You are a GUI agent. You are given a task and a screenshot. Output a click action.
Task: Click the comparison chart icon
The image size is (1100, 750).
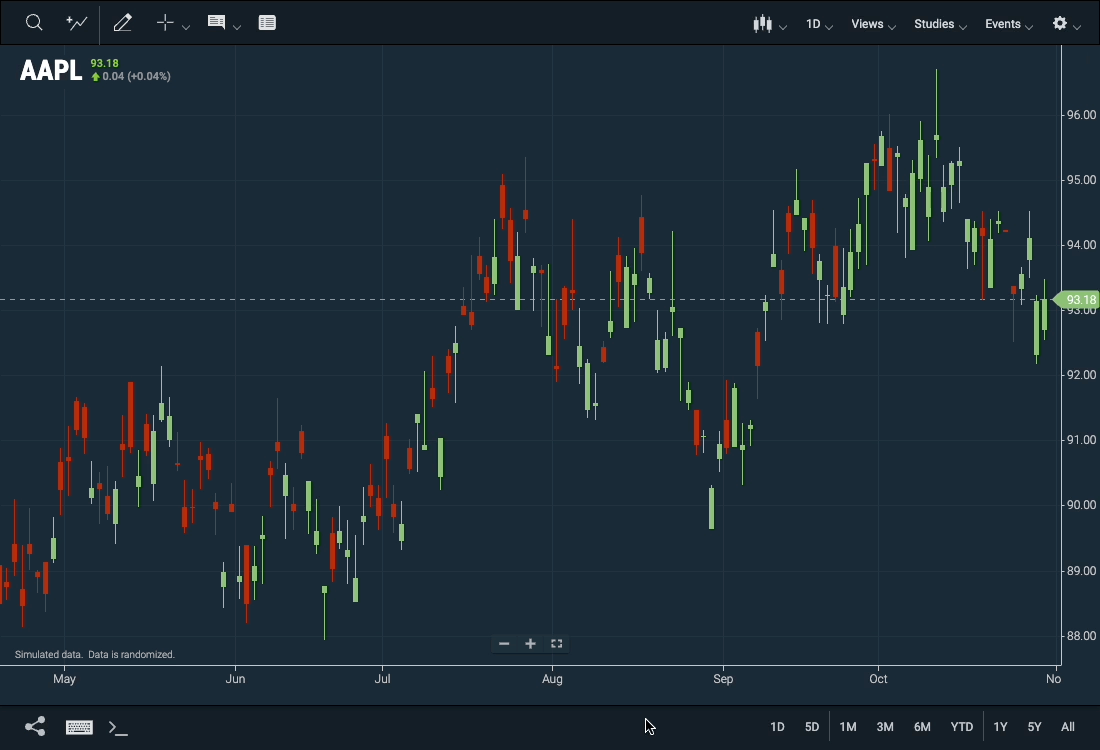[x=76, y=22]
